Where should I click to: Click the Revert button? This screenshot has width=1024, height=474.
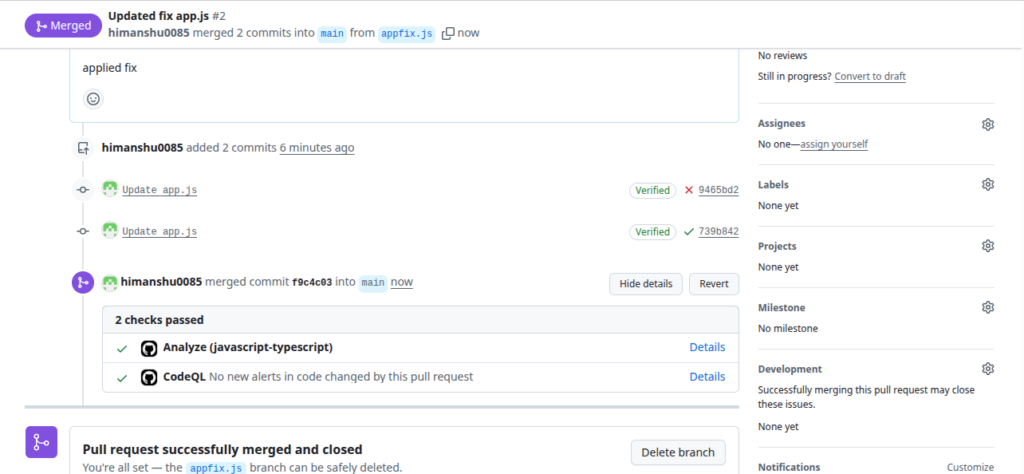(713, 284)
